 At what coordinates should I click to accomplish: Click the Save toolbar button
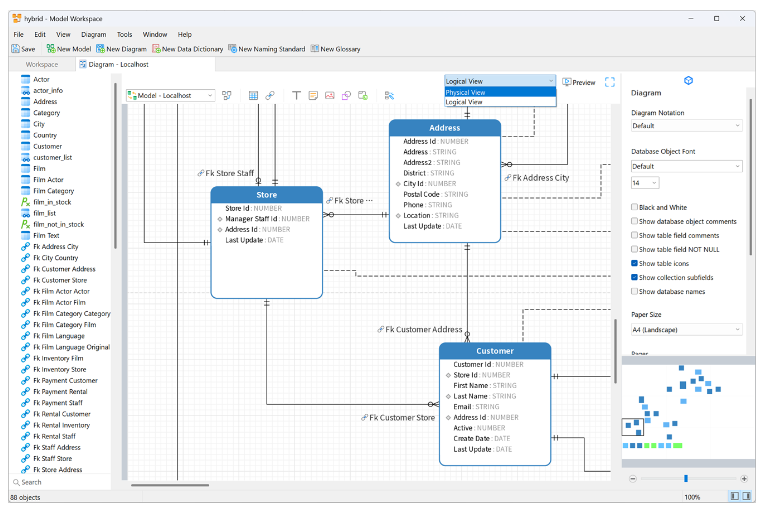23,49
